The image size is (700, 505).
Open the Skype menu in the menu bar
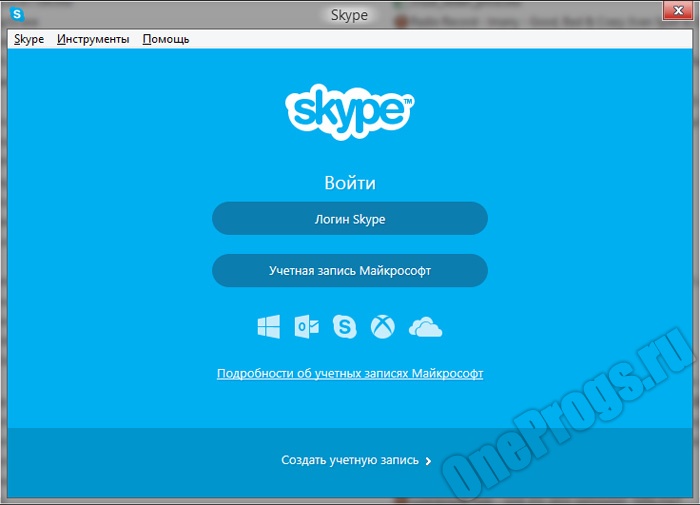29,39
